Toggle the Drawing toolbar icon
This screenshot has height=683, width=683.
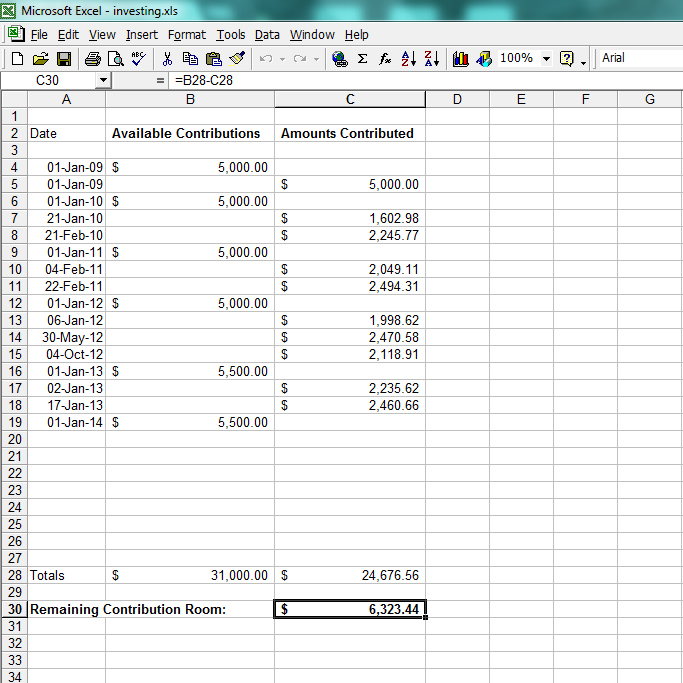(x=484, y=58)
